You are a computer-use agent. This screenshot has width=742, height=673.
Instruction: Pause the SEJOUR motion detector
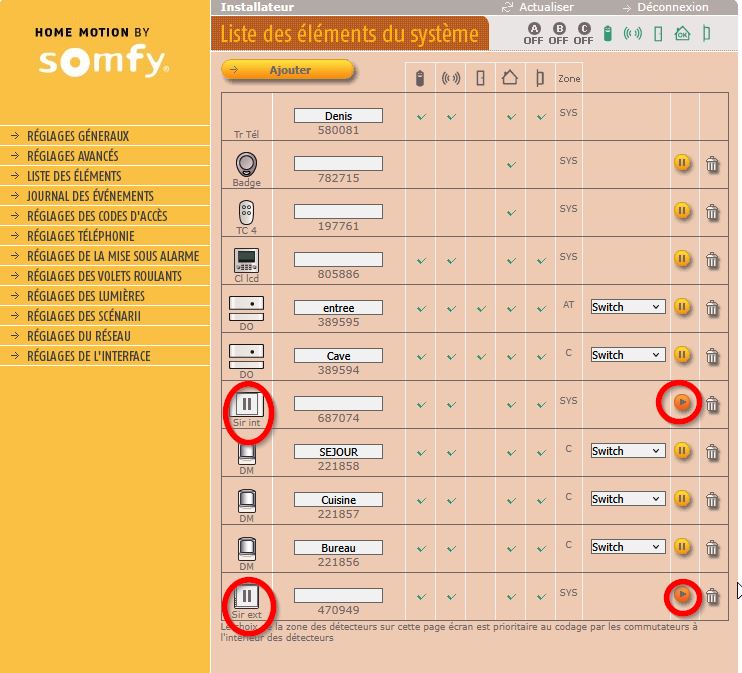(x=682, y=451)
